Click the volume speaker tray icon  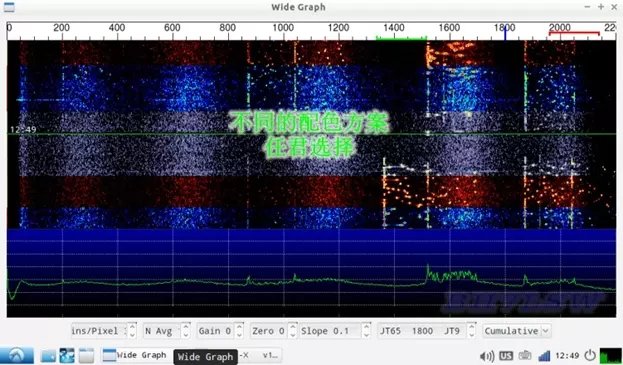click(x=487, y=356)
